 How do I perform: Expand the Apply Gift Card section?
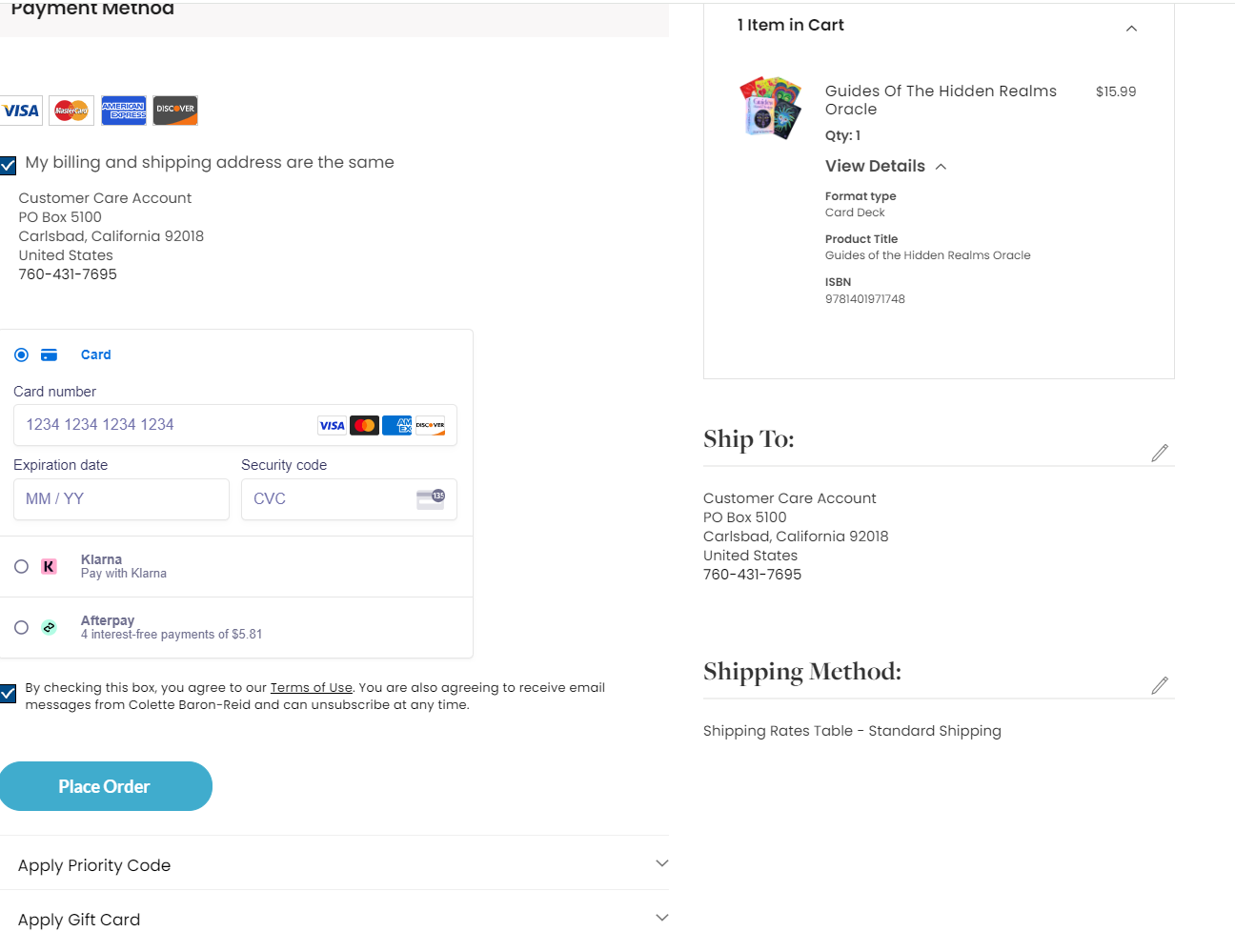coord(661,918)
